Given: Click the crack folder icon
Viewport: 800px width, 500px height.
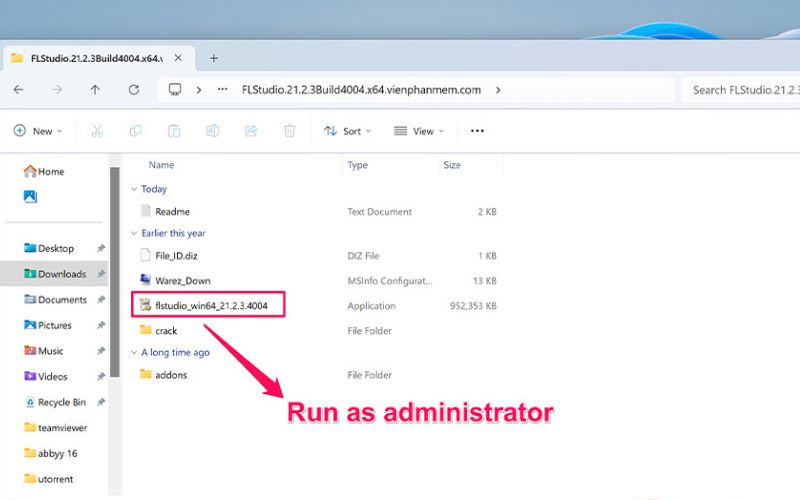Looking at the screenshot, I should (x=145, y=330).
